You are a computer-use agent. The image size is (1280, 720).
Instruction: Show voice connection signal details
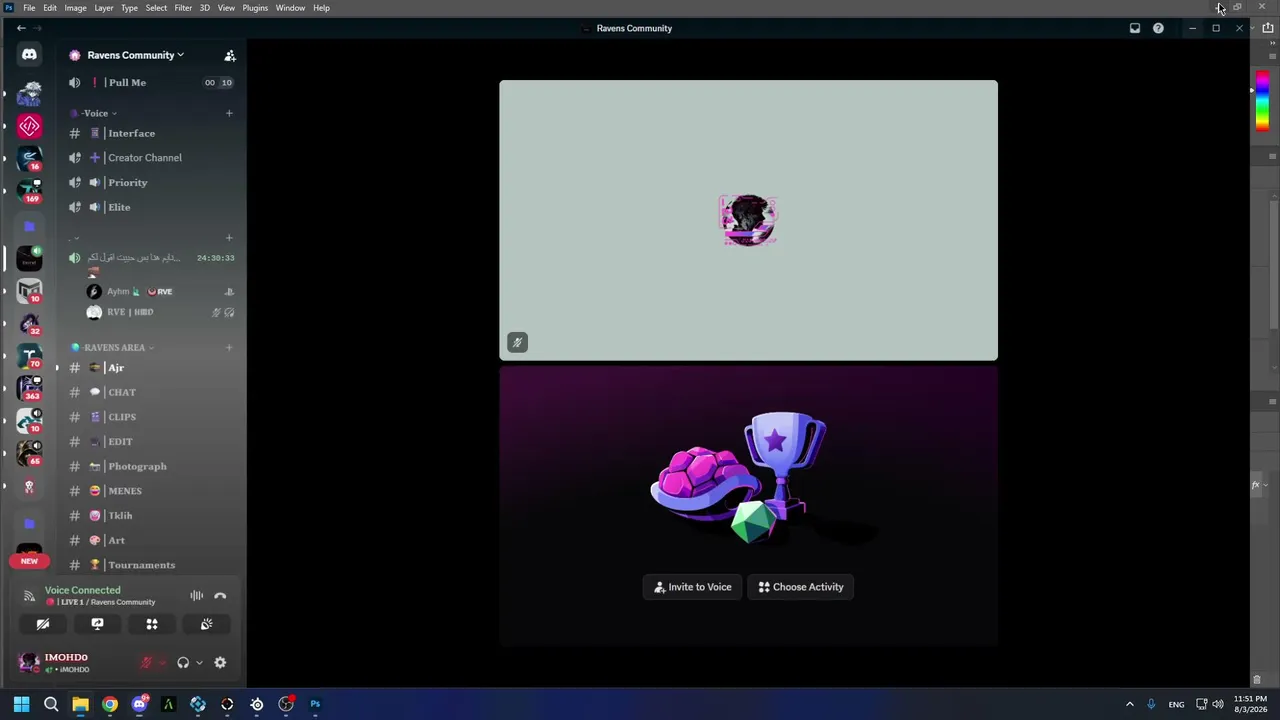(29, 596)
